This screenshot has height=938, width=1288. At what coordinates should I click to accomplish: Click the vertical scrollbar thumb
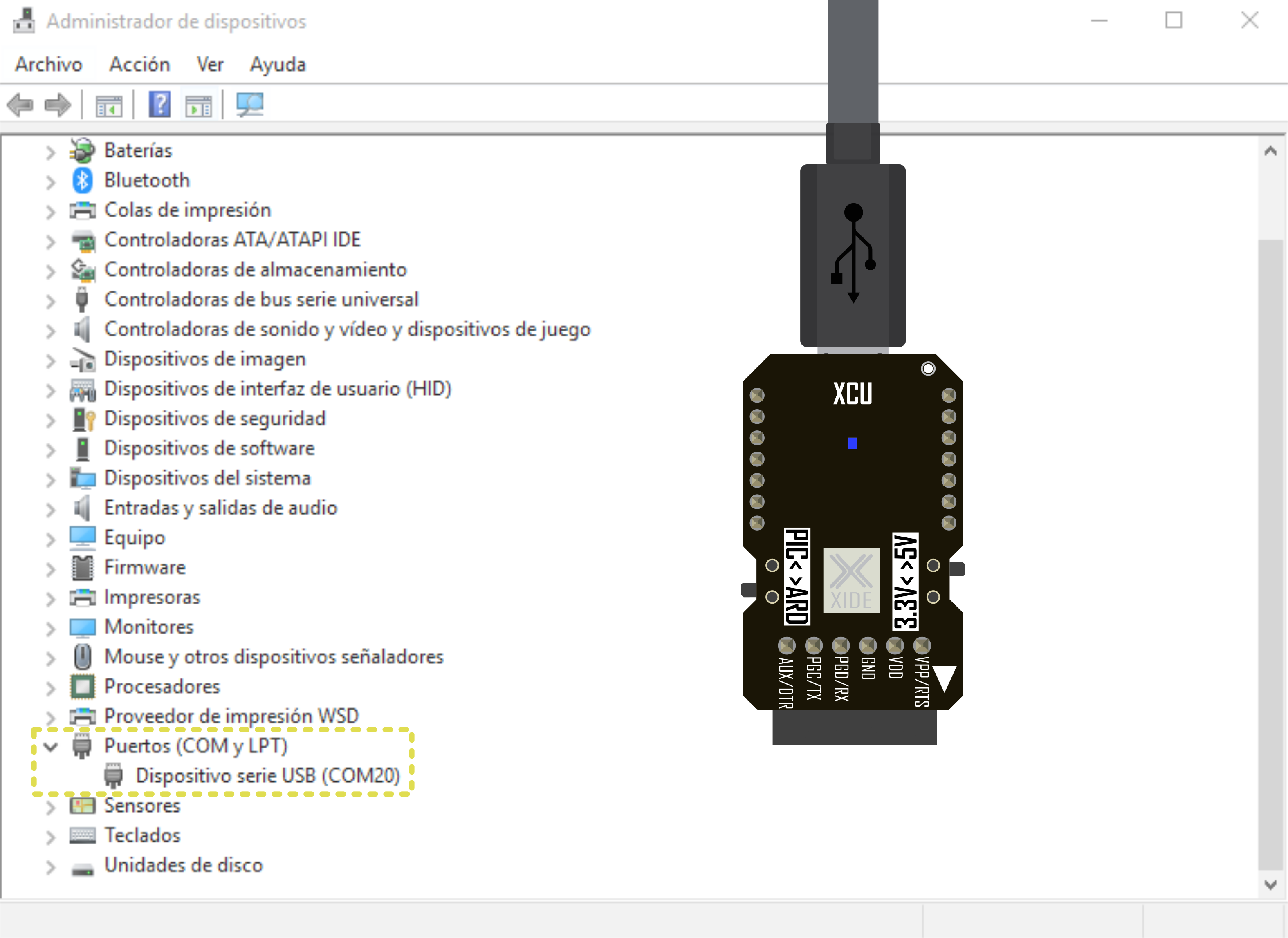point(1270,554)
